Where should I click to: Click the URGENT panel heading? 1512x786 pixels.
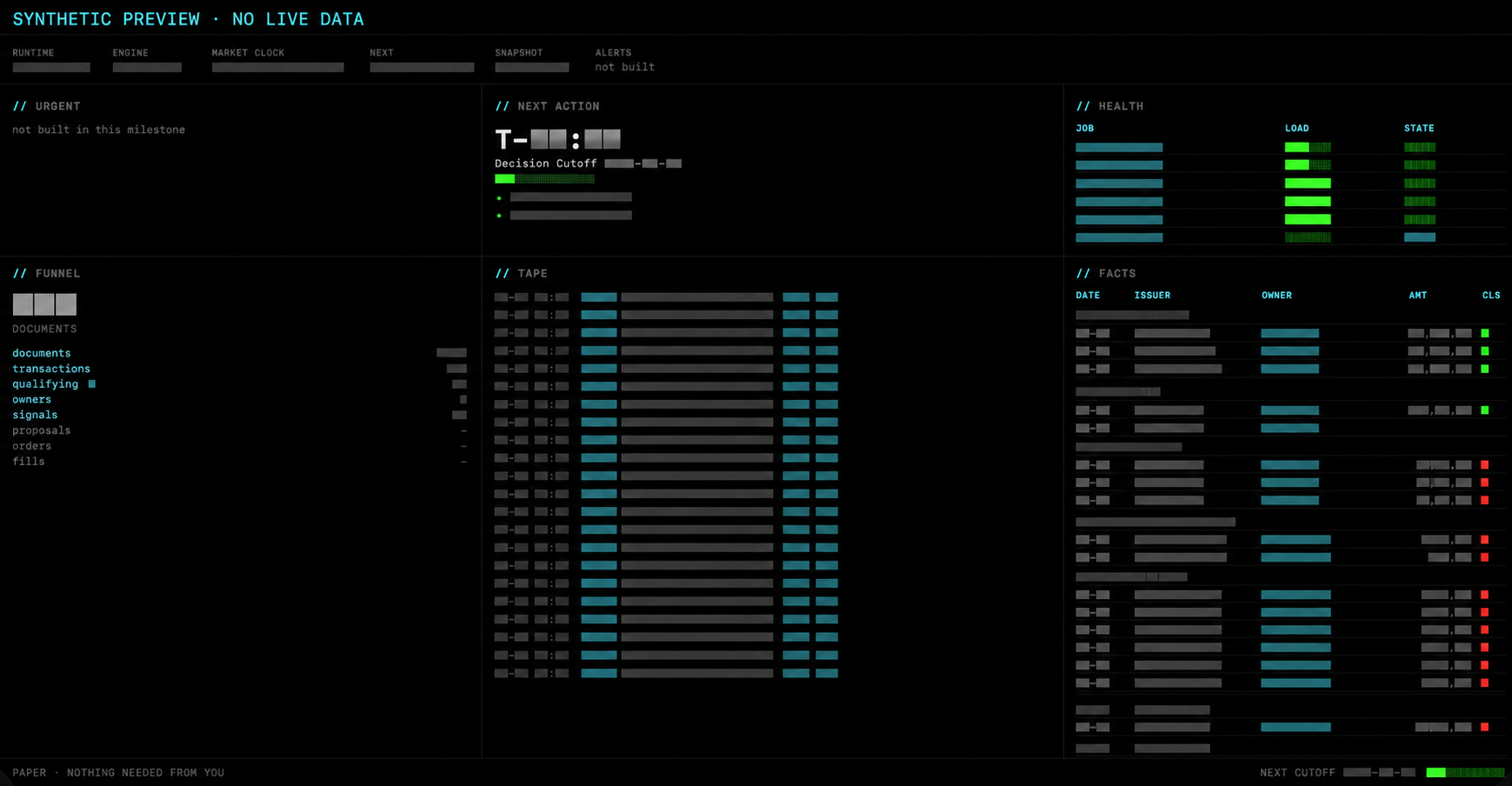click(x=47, y=106)
